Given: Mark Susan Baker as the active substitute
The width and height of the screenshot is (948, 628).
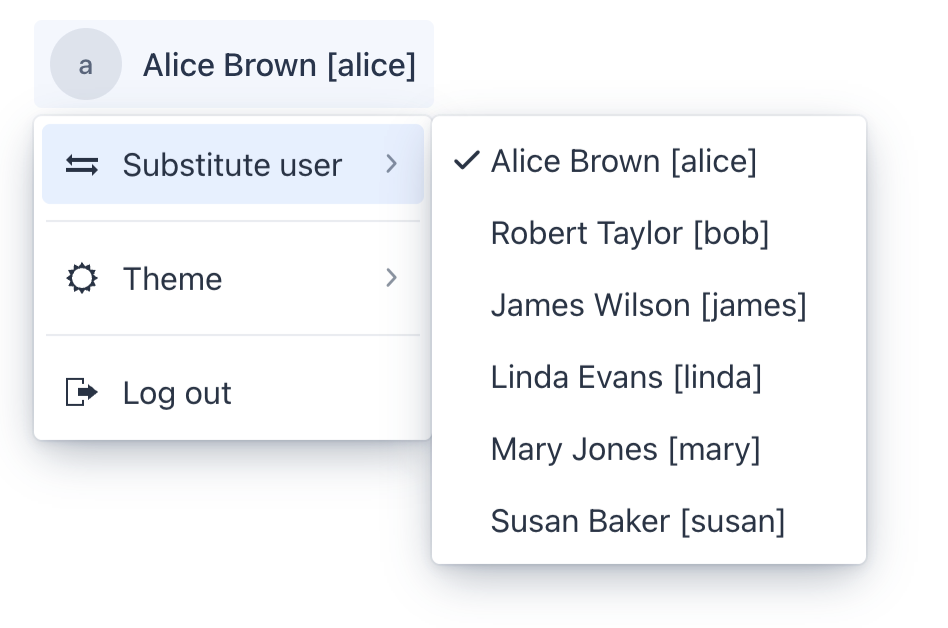Looking at the screenshot, I should pos(638,521).
